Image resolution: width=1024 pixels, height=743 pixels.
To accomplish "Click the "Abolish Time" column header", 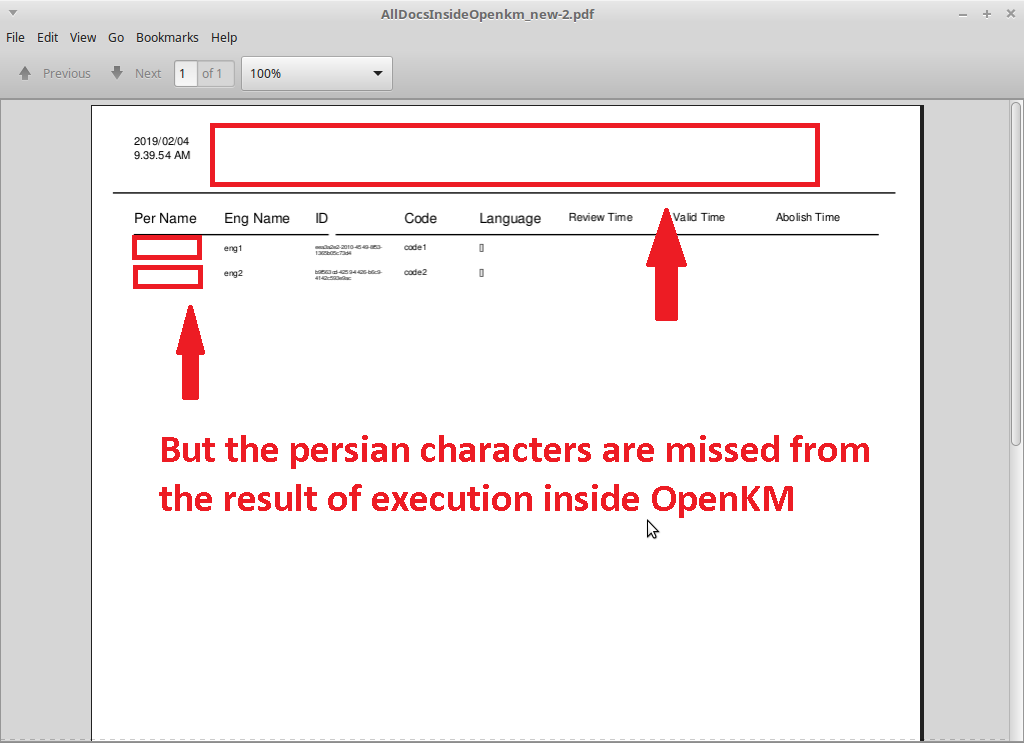I will [807, 217].
